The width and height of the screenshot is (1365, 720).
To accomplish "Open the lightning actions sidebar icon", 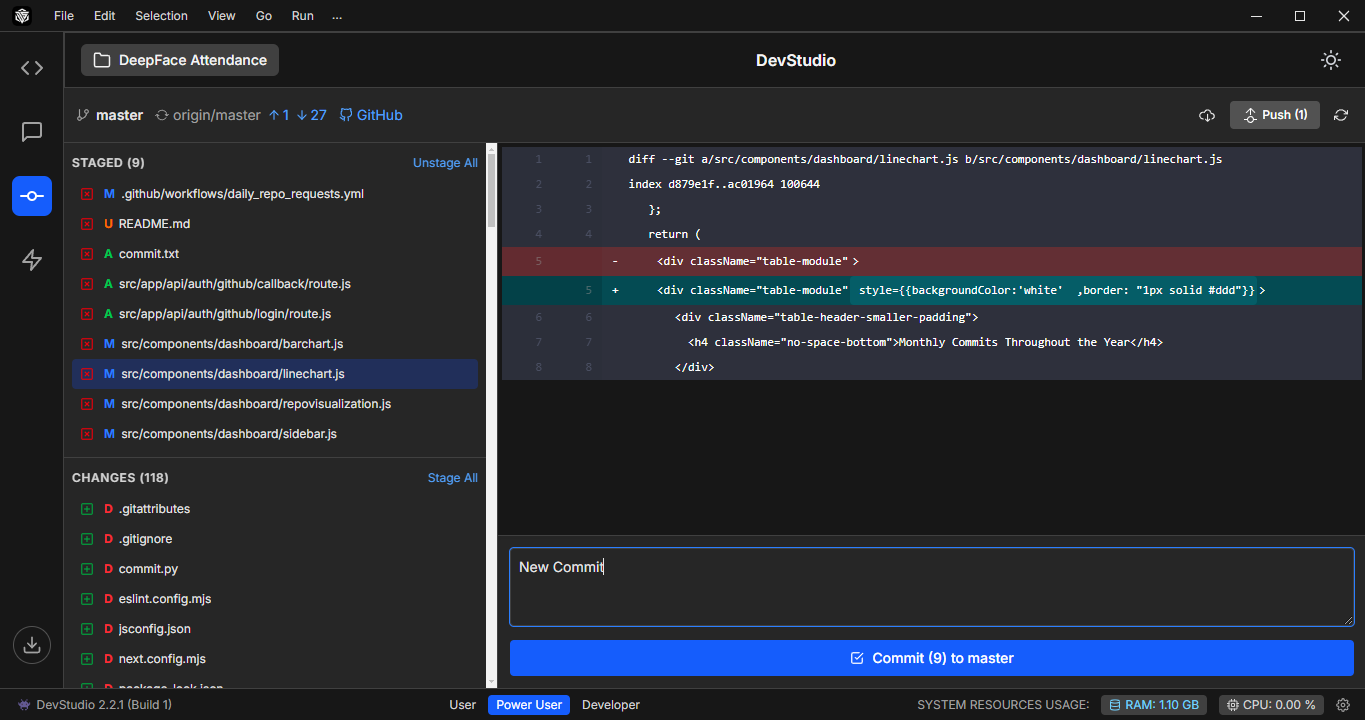I will pyautogui.click(x=32, y=260).
